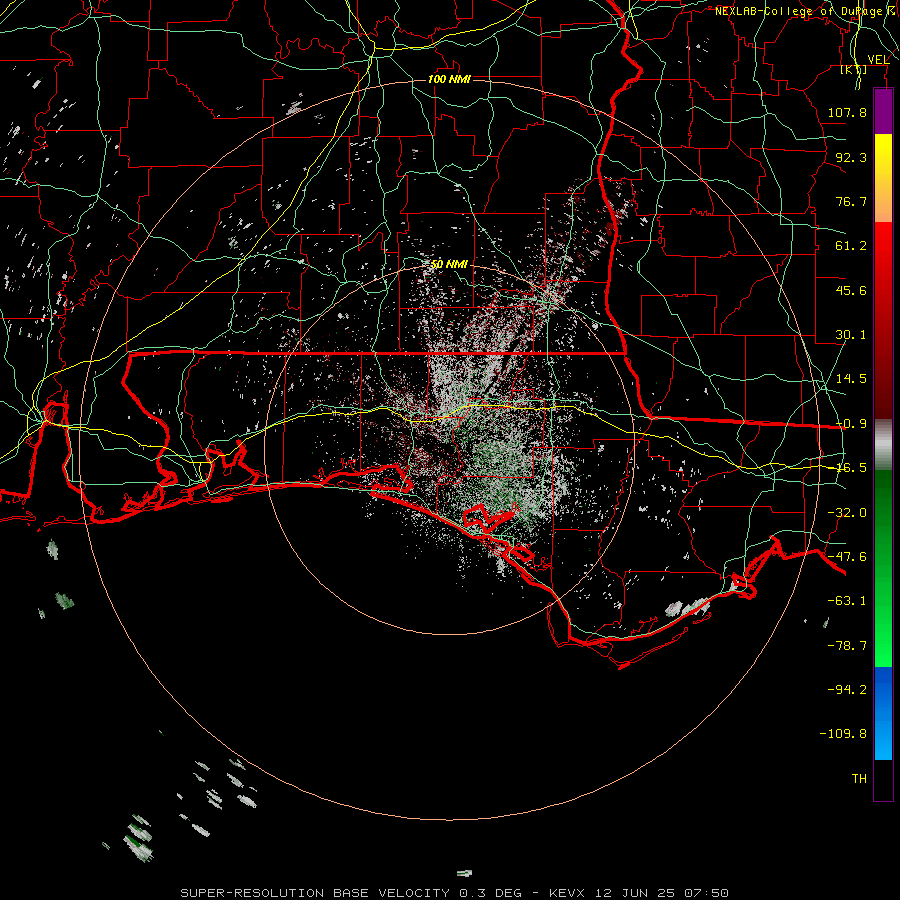The height and width of the screenshot is (900, 900).
Task: Select the 61.2 value on velocity scale
Action: [x=851, y=246]
